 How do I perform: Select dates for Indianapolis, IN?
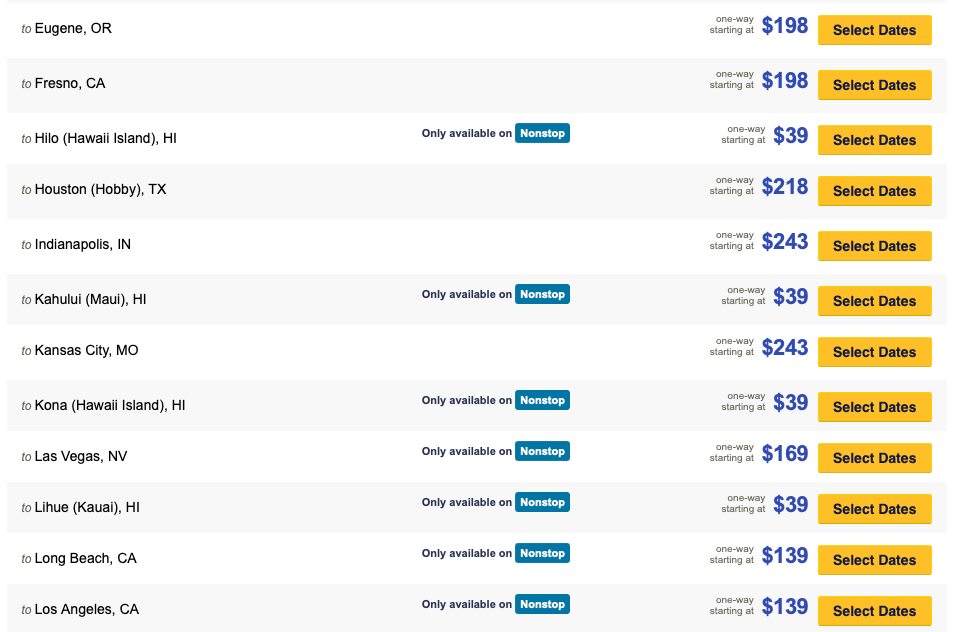(874, 246)
